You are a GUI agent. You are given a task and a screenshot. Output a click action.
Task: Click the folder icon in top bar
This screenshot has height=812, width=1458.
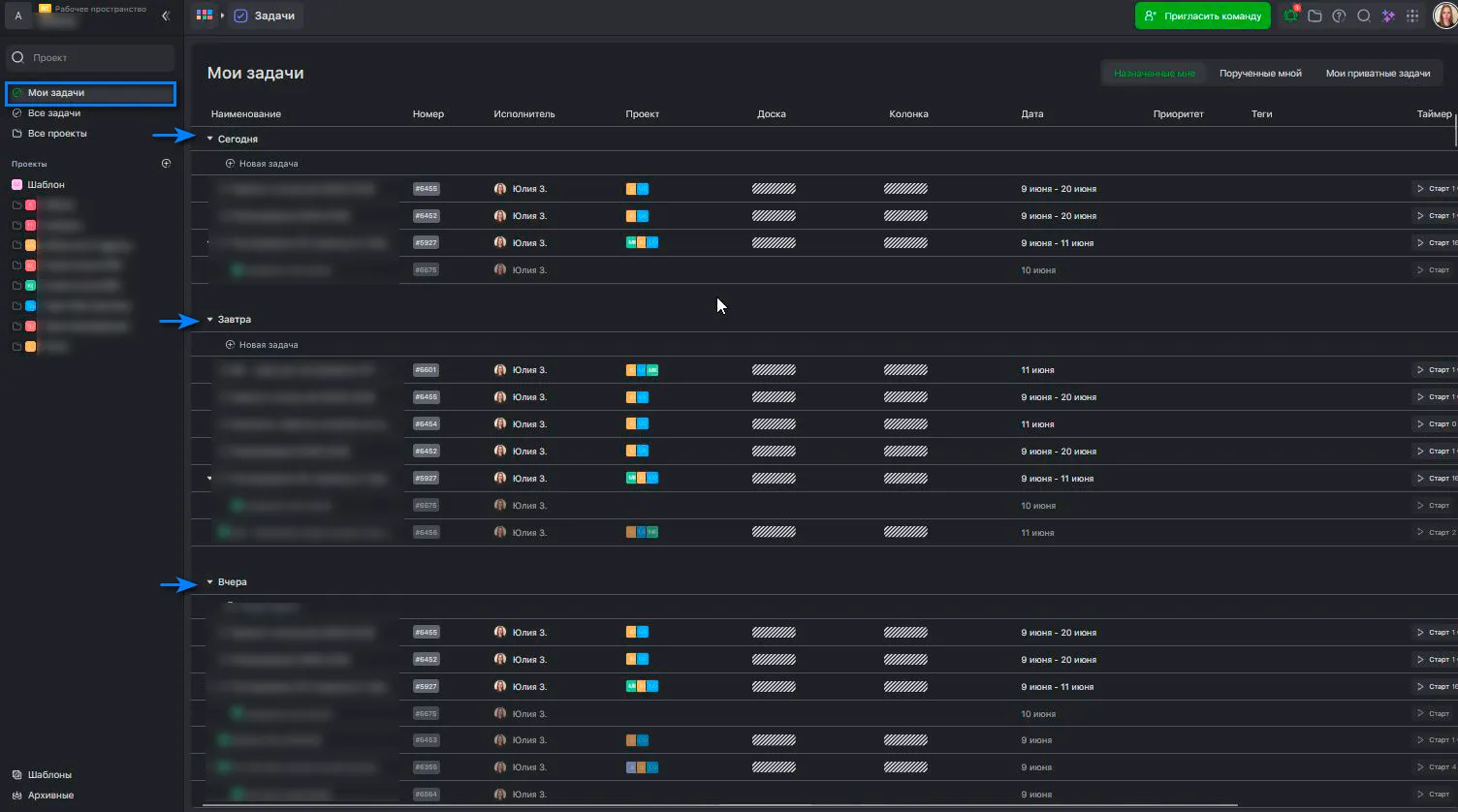(1315, 16)
